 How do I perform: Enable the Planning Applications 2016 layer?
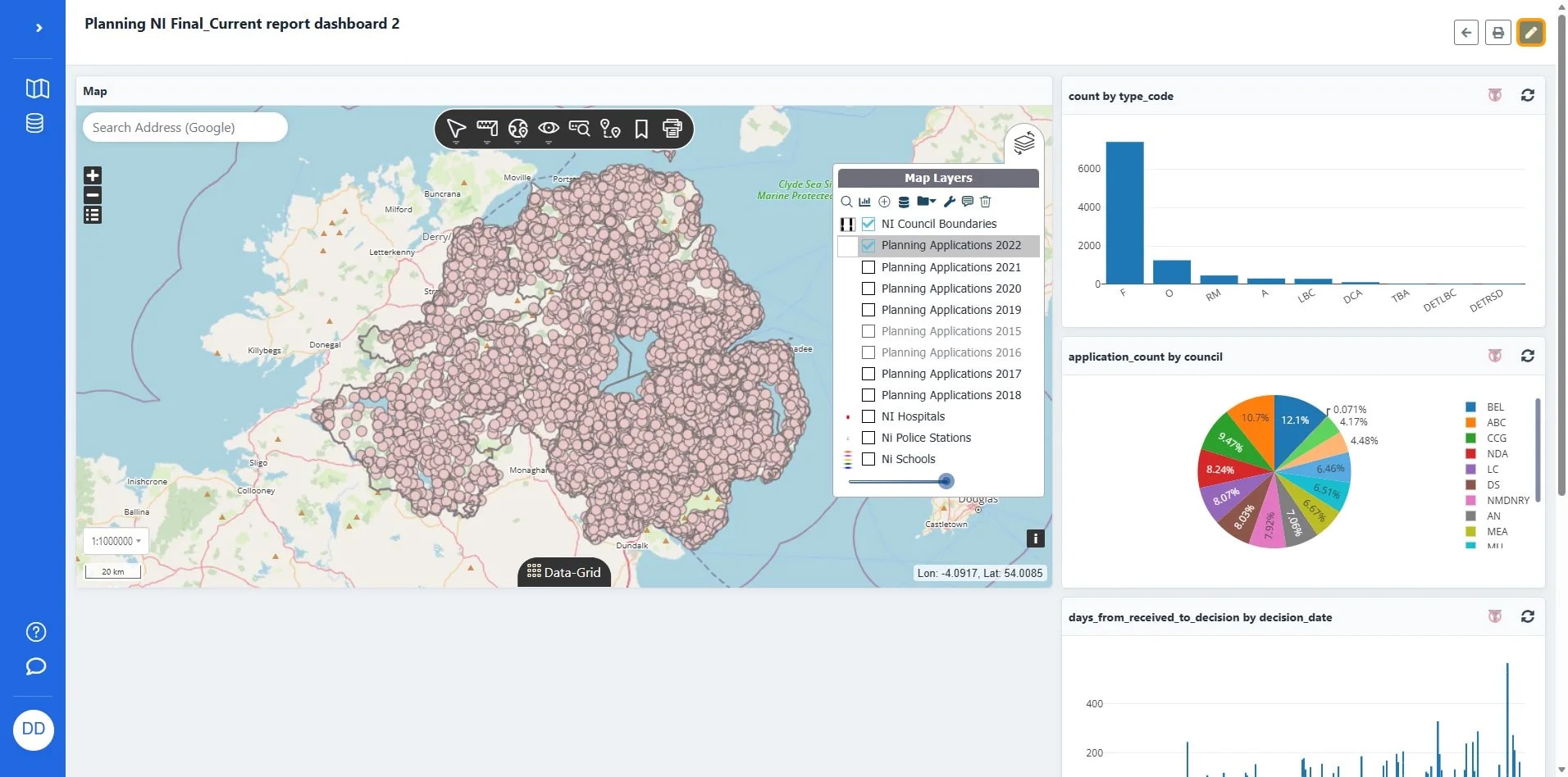[x=868, y=352]
